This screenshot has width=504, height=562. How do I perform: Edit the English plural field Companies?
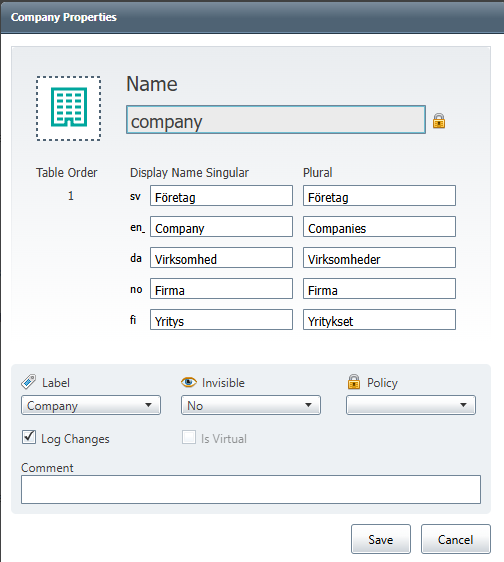point(379,227)
